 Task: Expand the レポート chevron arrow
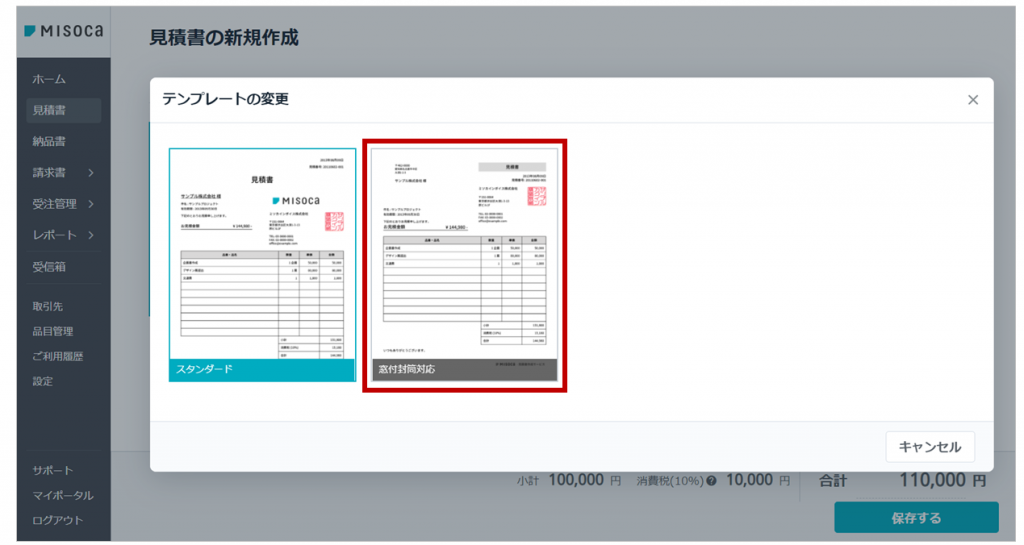tap(91, 235)
